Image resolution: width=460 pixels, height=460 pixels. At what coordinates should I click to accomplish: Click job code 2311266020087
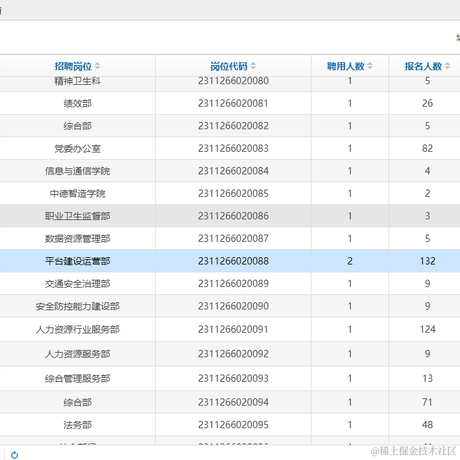pyautogui.click(x=233, y=239)
